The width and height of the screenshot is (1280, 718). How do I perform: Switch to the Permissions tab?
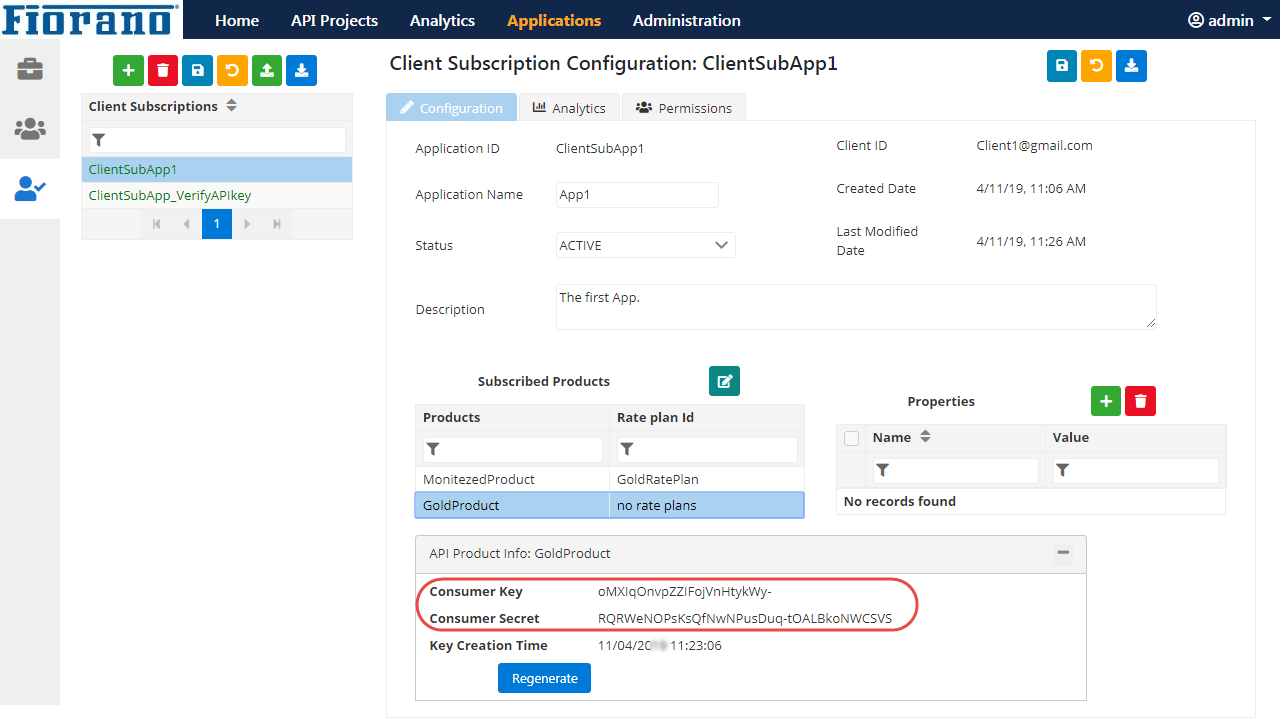[684, 108]
